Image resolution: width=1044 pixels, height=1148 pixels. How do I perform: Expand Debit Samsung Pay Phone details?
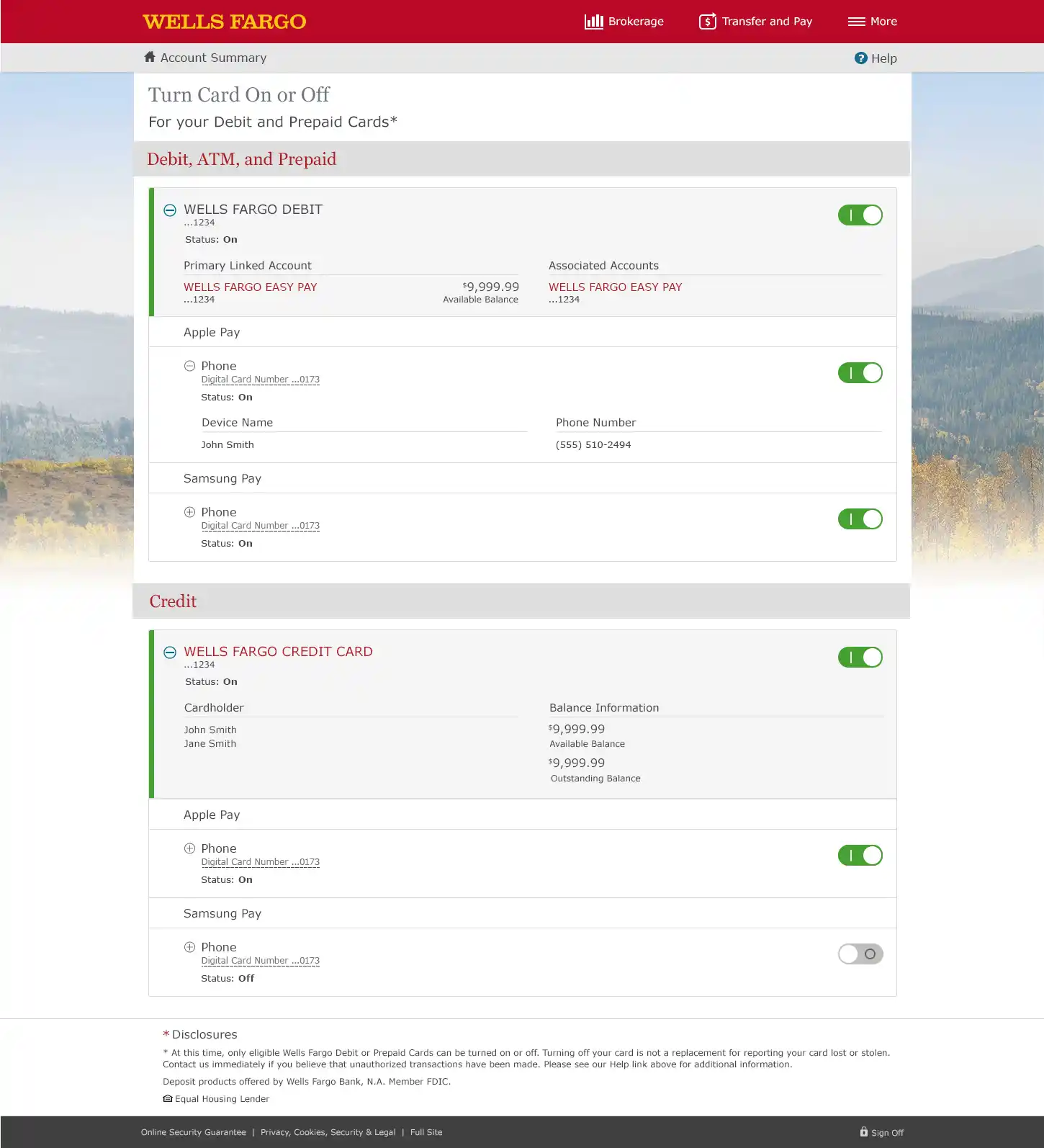pos(189,512)
